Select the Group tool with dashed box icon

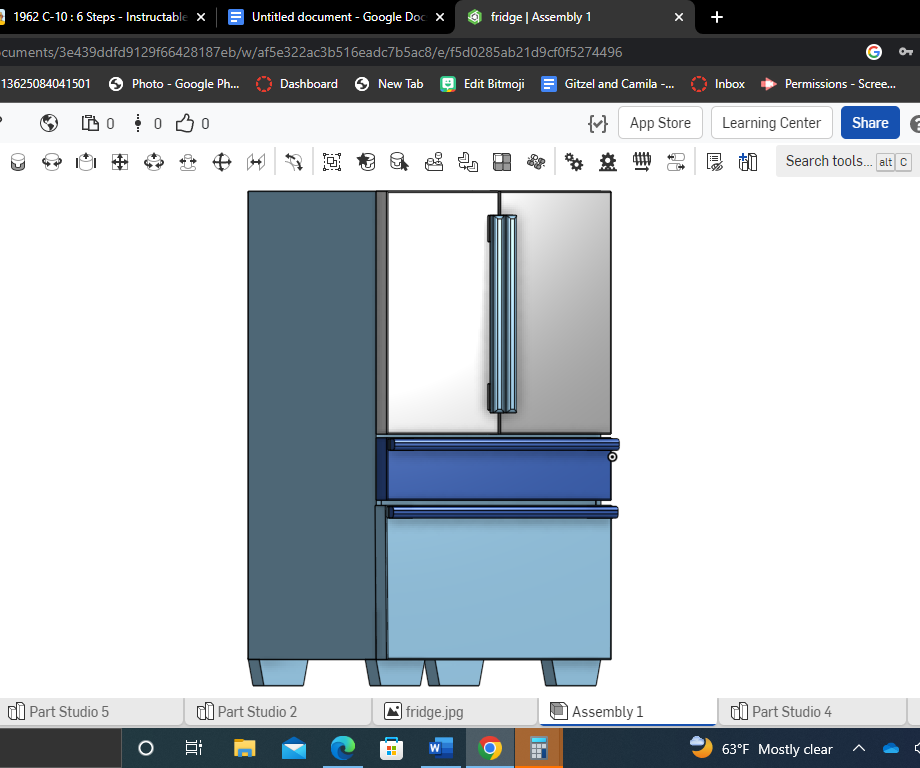[x=332, y=162]
